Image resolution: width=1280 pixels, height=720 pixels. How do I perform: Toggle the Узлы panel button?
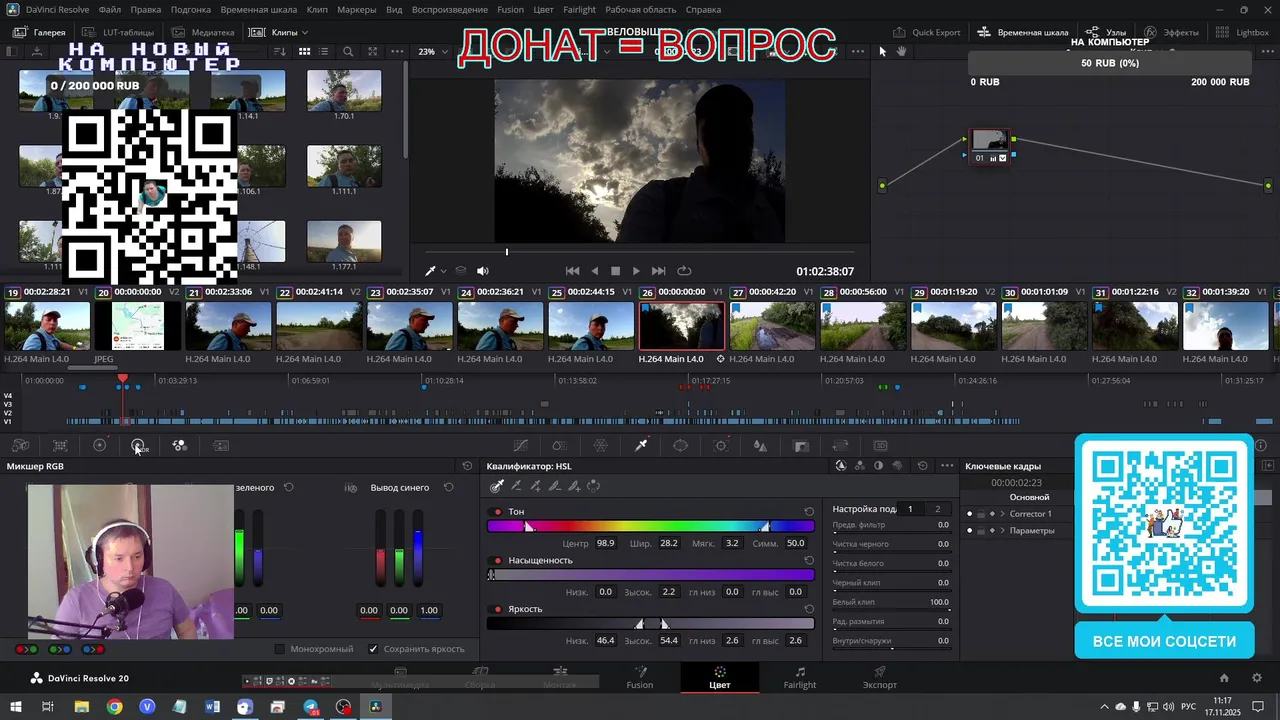1107,32
